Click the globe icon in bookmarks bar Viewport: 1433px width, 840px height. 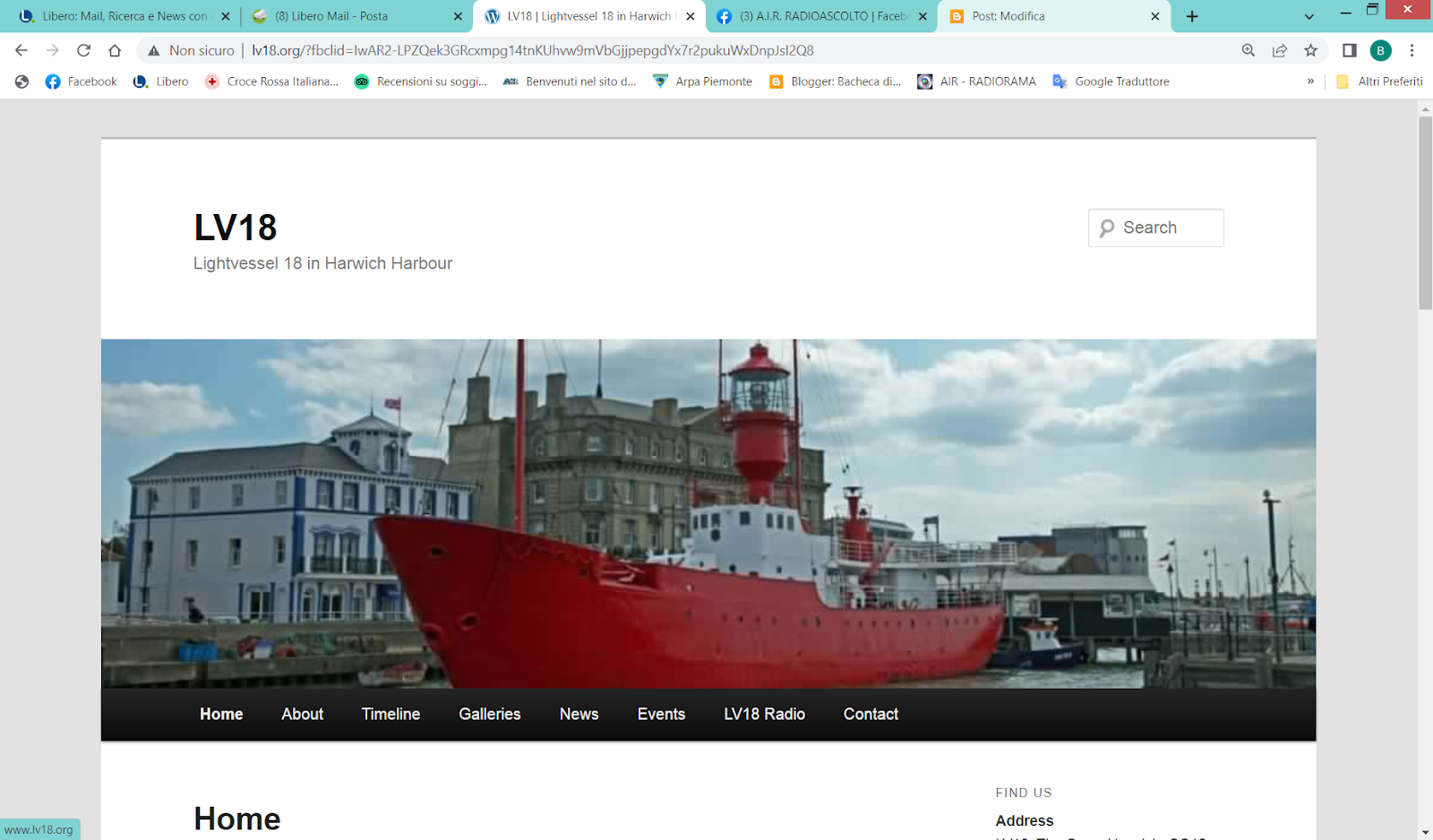22,81
